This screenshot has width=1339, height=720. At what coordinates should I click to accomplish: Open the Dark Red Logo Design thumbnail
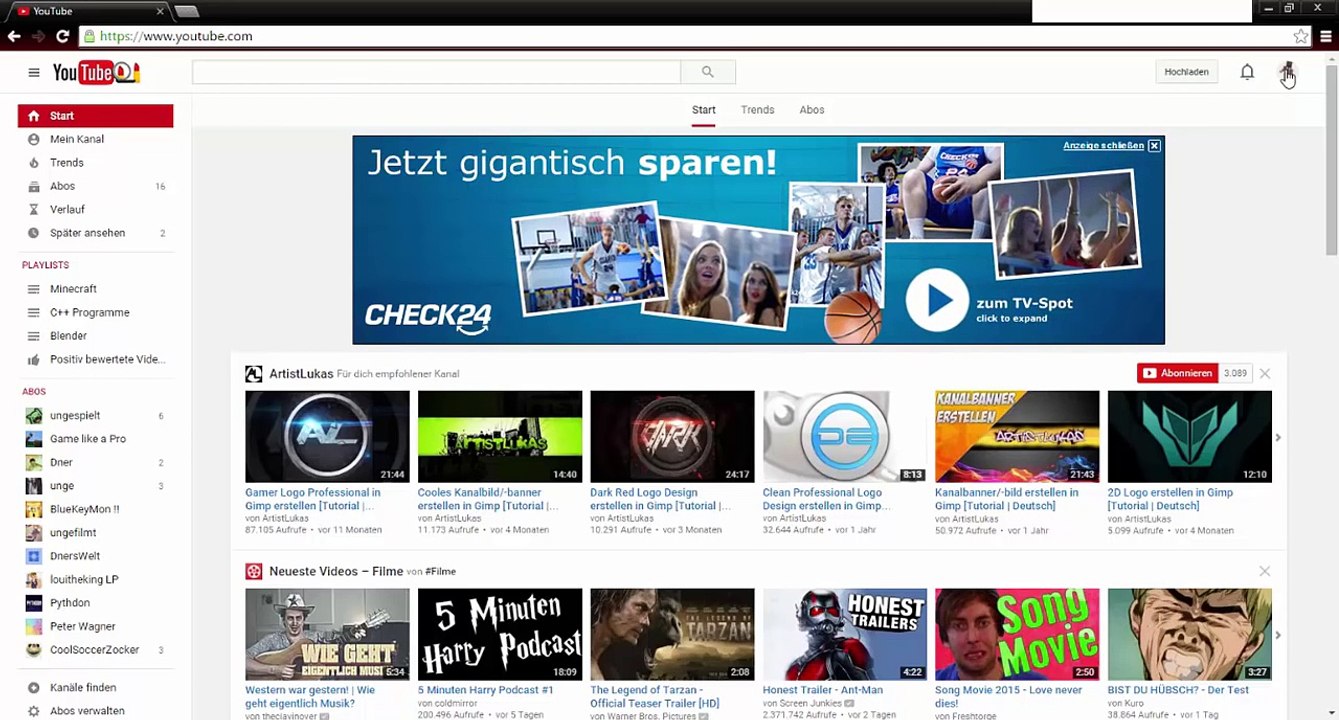(x=672, y=437)
